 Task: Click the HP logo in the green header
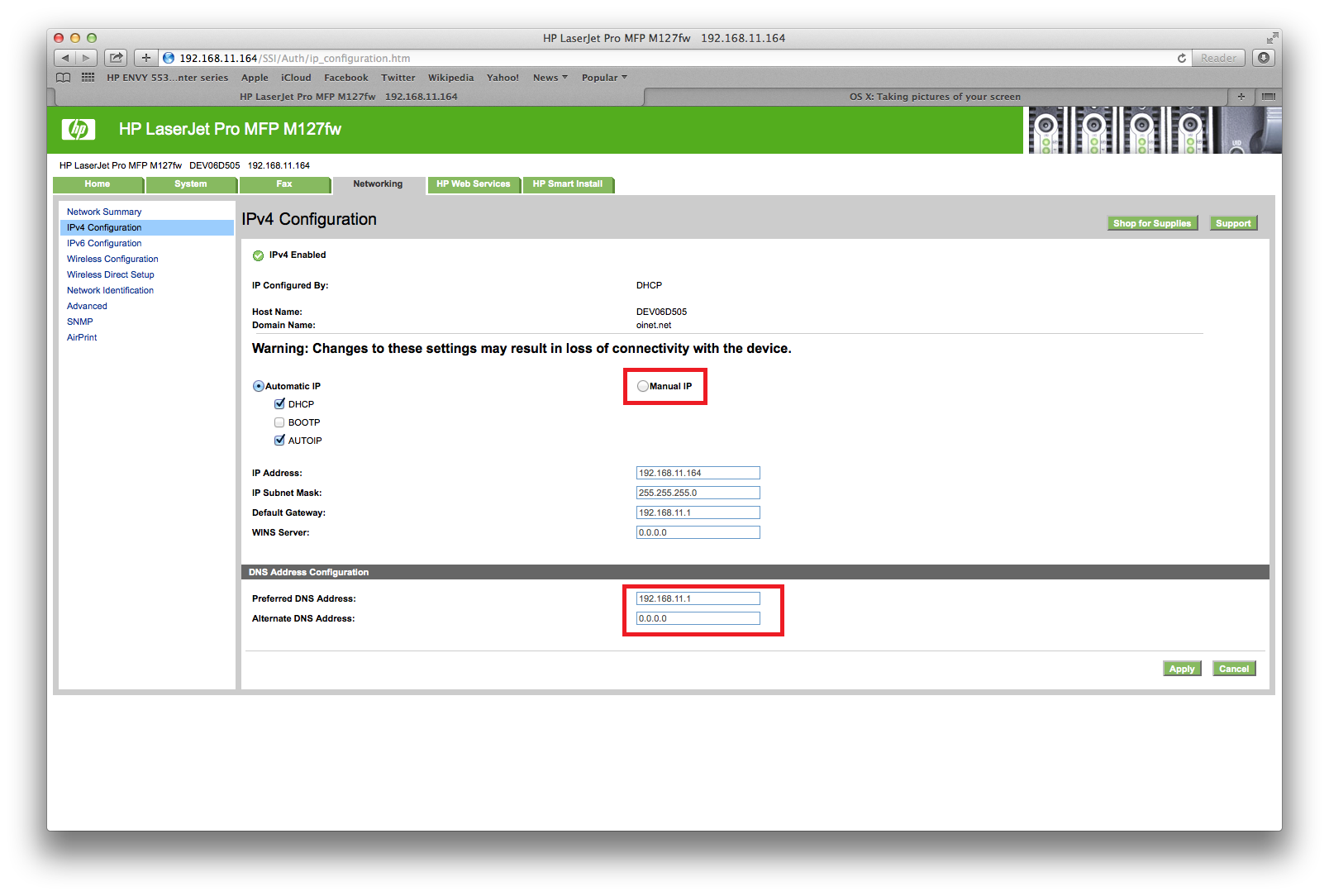pyautogui.click(x=79, y=129)
